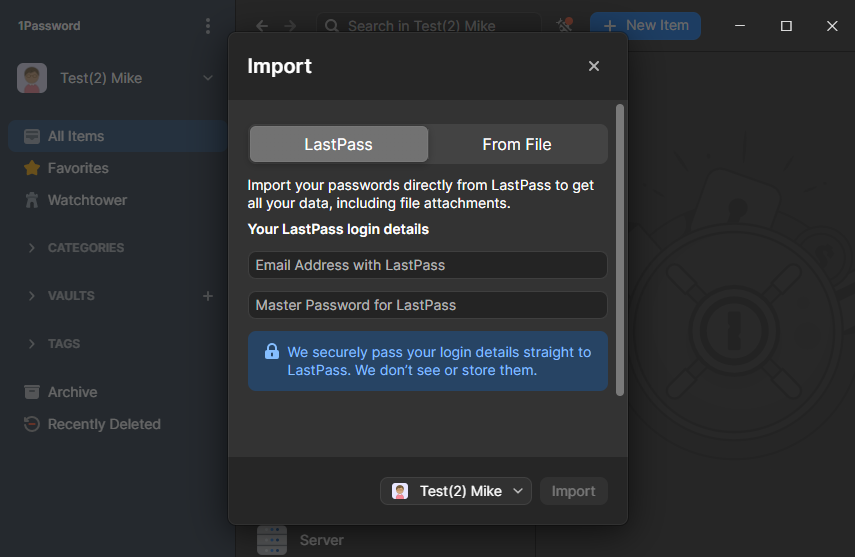Switch to the LastPass tab
The image size is (855, 557).
338,144
